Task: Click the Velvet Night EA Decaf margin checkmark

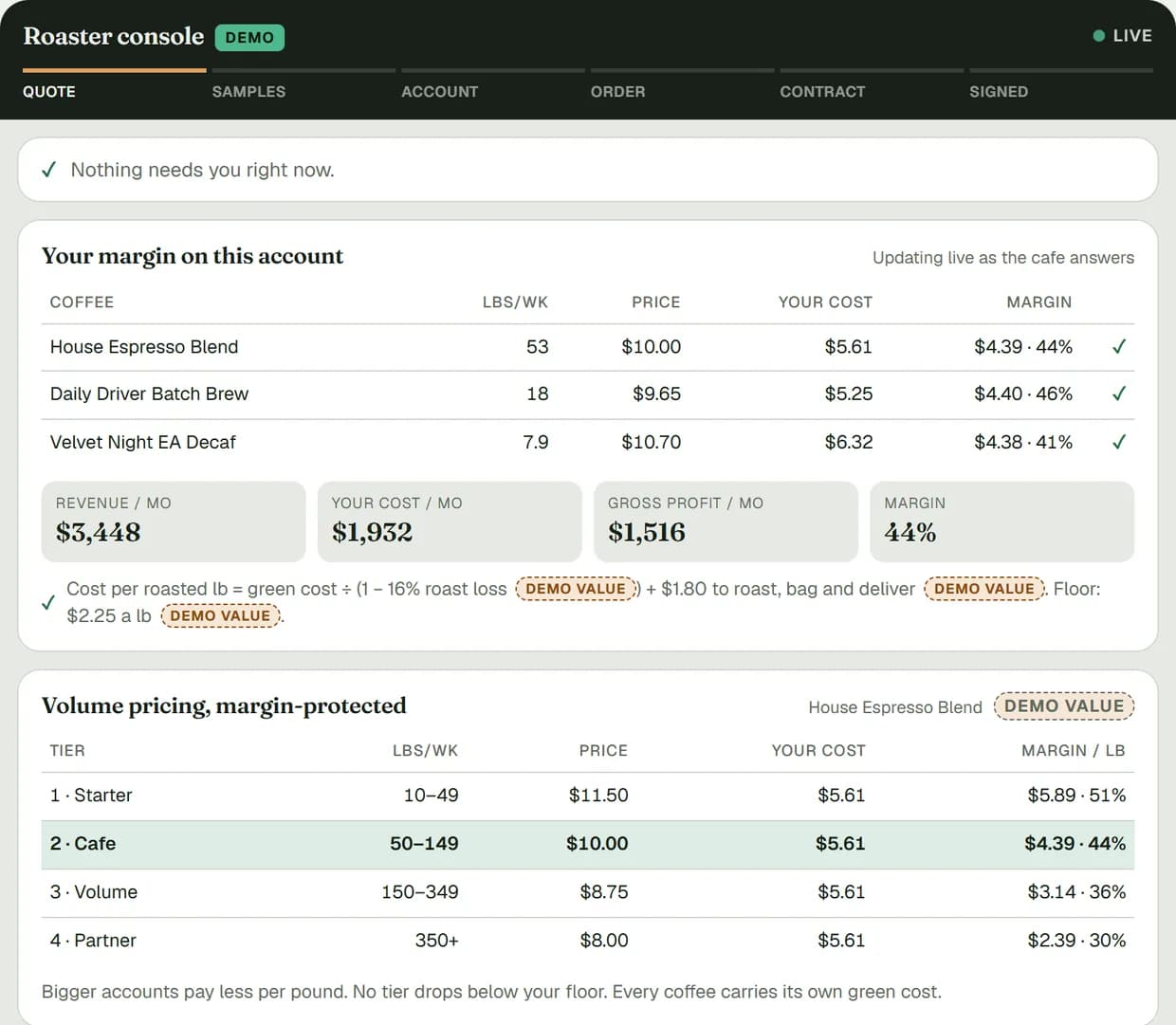Action: tap(1119, 442)
